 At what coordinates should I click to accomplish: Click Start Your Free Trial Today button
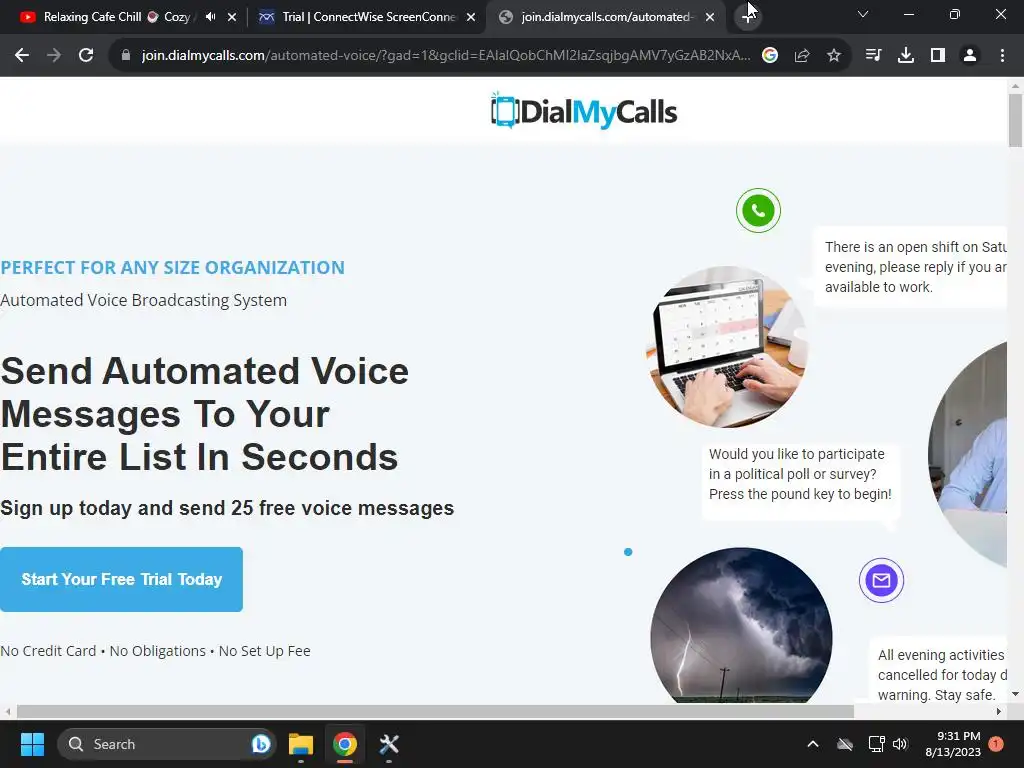(121, 579)
